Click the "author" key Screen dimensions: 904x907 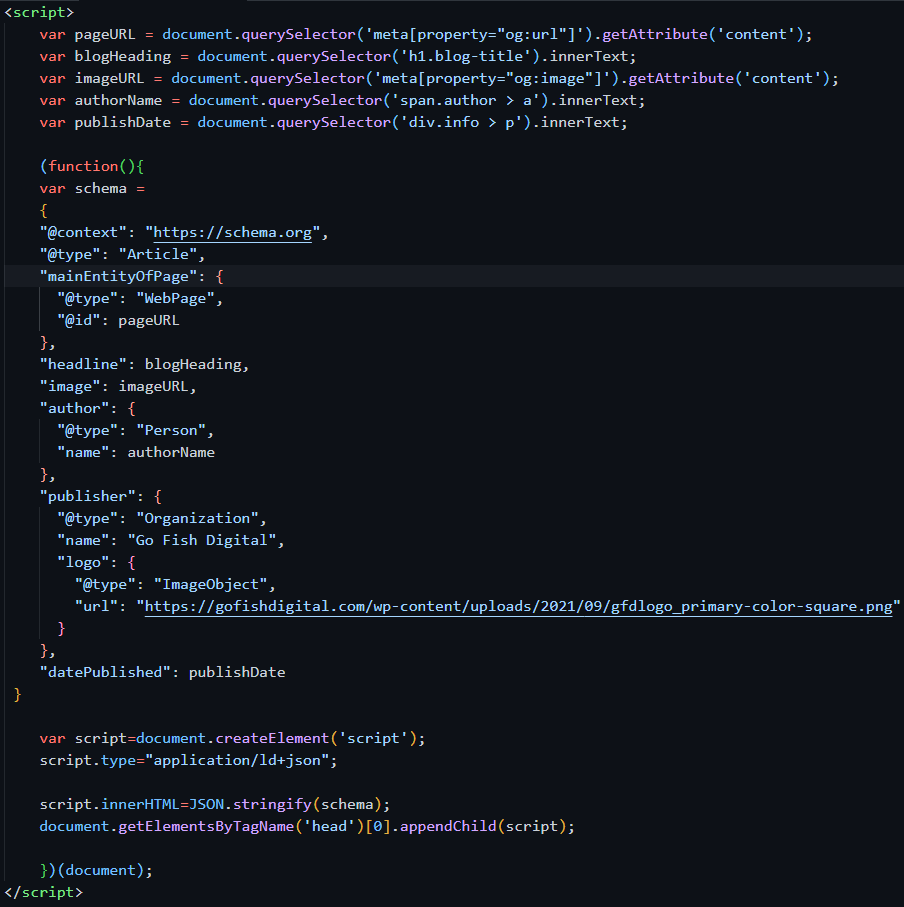pyautogui.click(x=74, y=408)
